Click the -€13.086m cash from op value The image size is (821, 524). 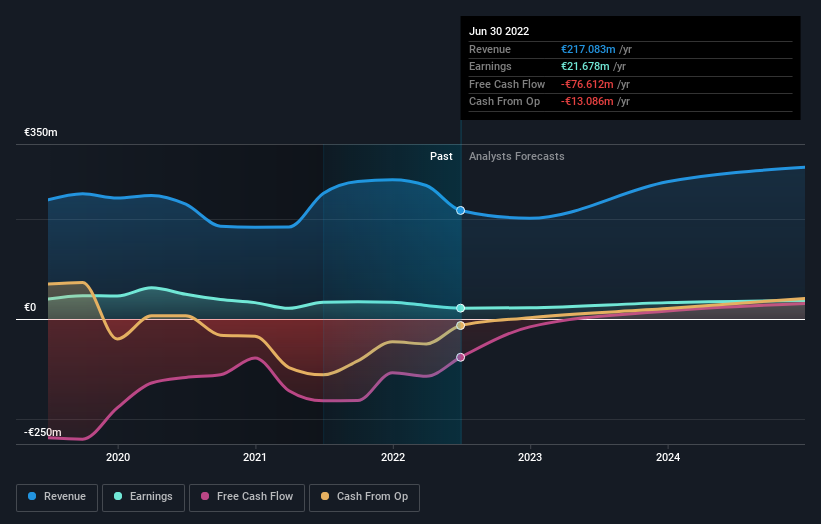pos(587,102)
